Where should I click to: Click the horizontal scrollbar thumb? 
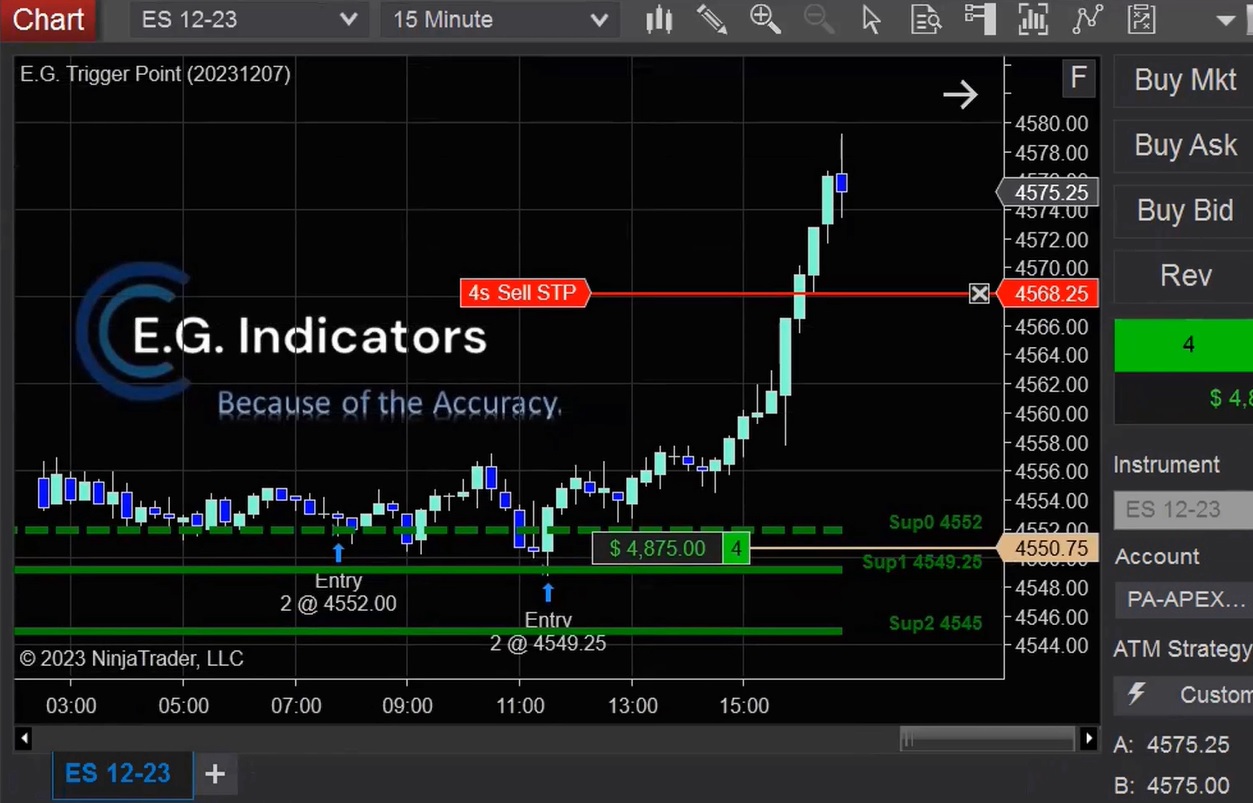click(x=988, y=739)
